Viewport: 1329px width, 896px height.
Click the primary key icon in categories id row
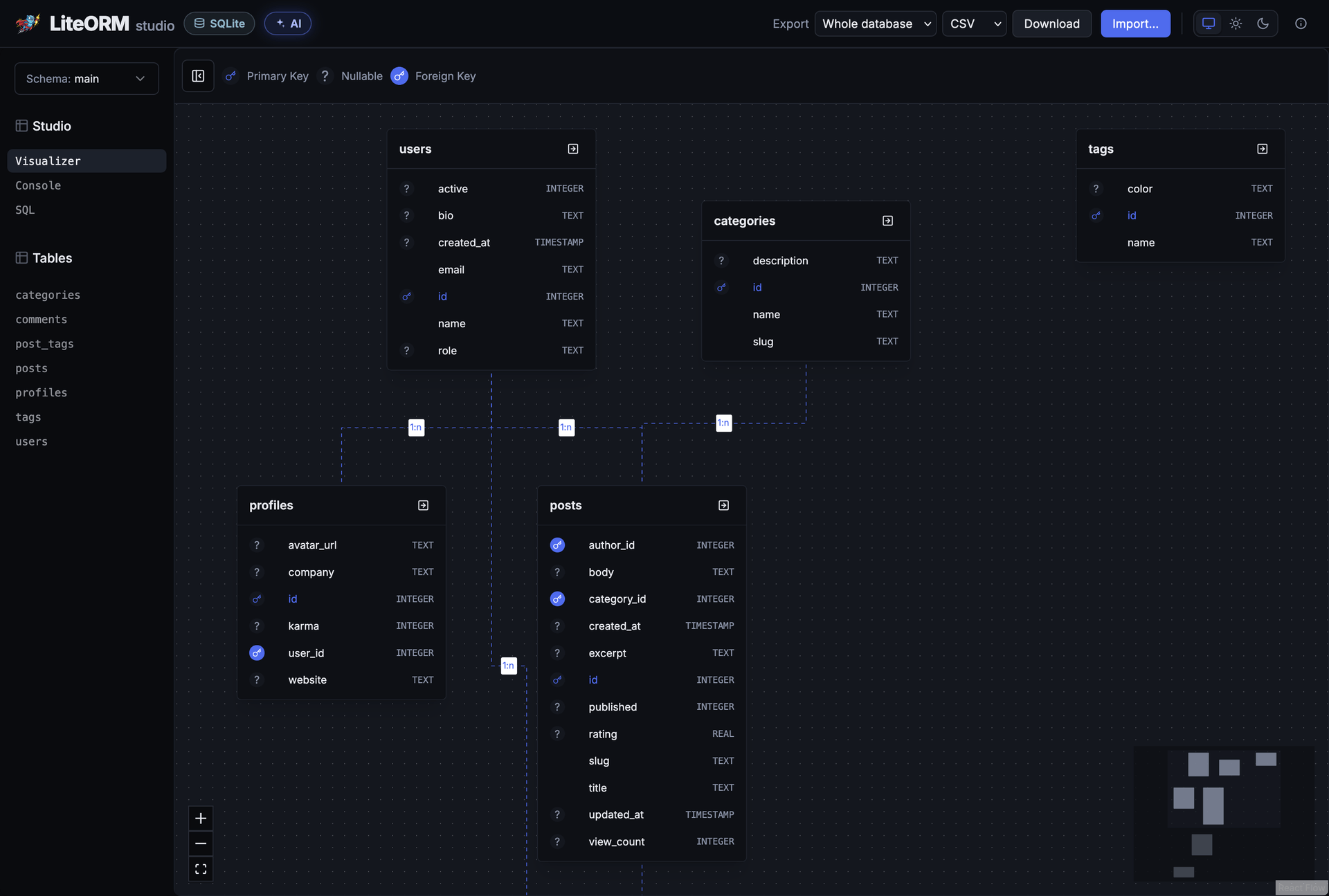(x=721, y=288)
